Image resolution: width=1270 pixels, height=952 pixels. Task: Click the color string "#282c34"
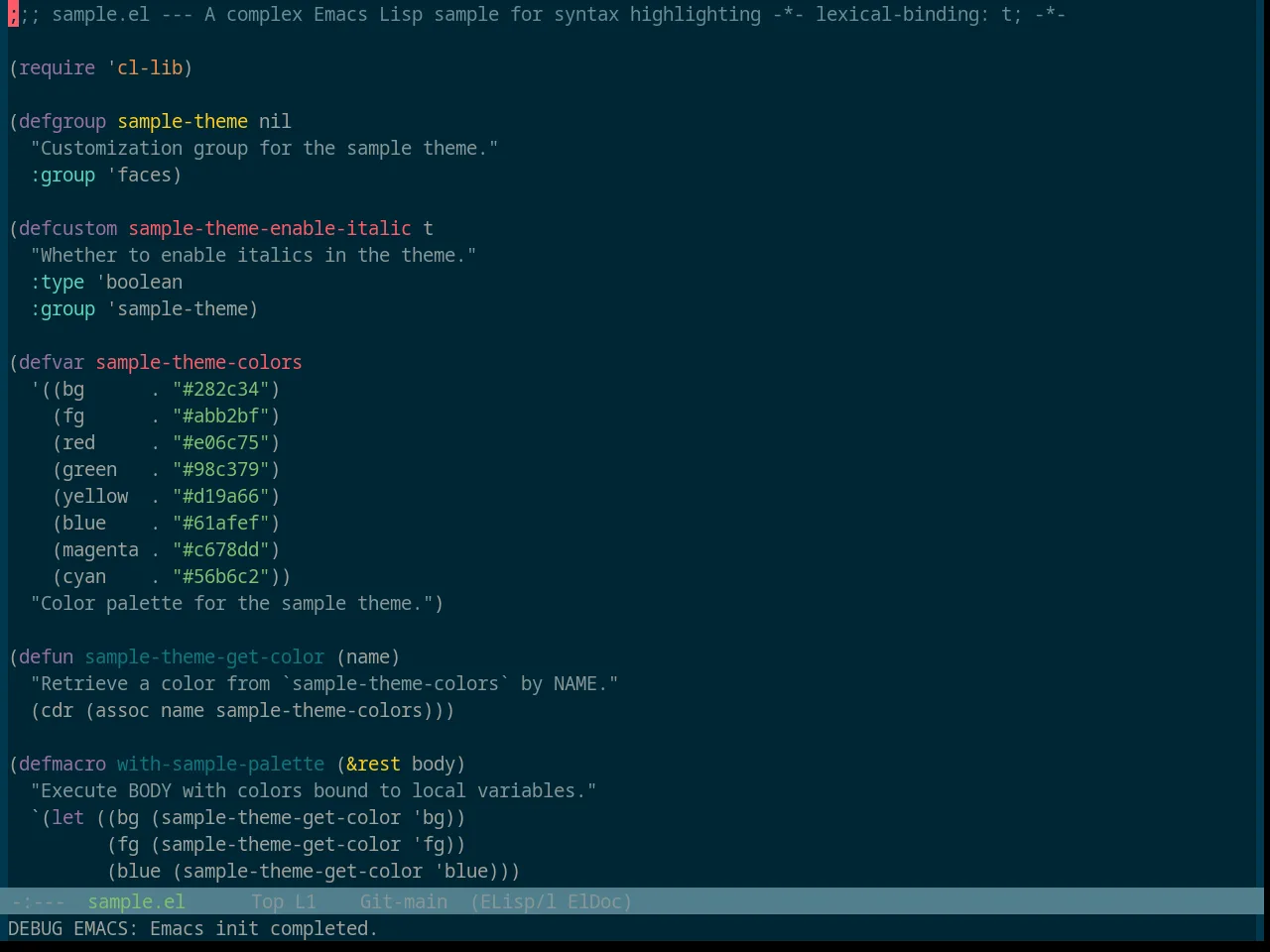point(220,389)
